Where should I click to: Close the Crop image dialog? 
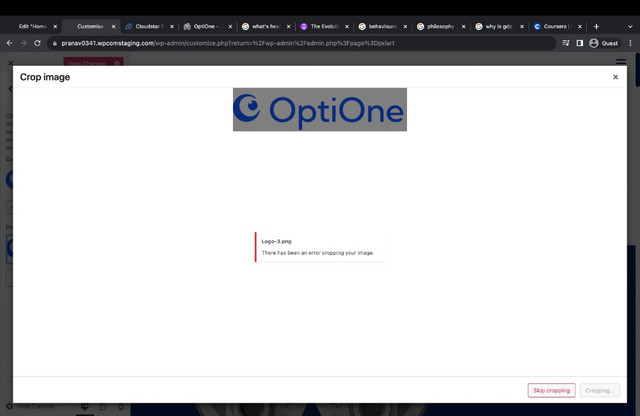pos(615,77)
